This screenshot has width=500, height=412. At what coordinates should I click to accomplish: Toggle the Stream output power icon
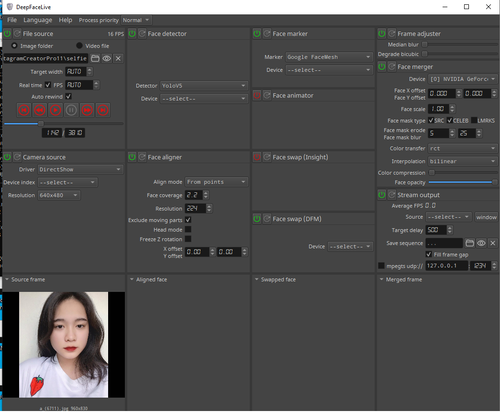382,195
